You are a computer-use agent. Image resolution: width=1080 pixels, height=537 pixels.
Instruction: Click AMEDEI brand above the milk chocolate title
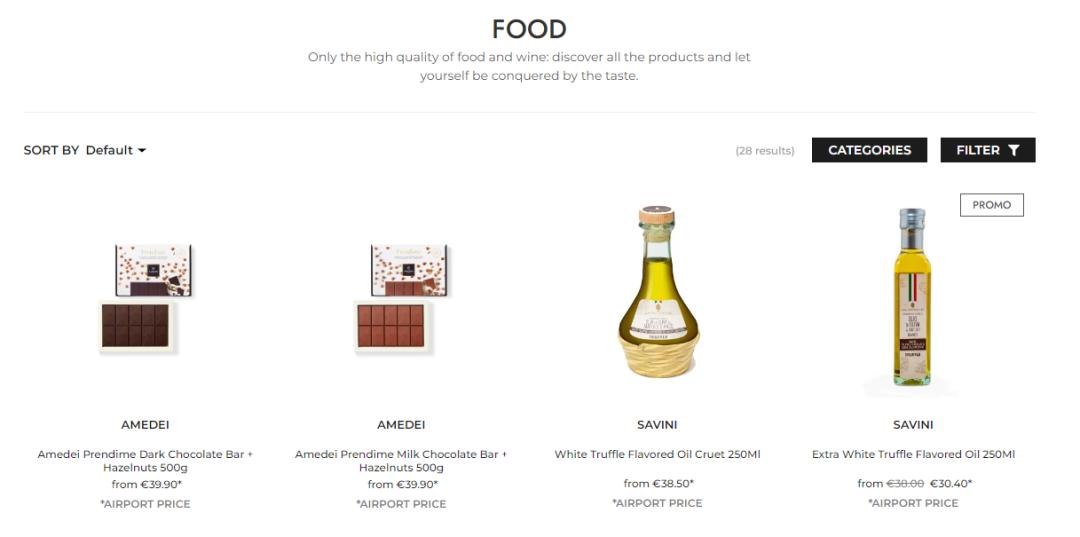pyautogui.click(x=401, y=425)
